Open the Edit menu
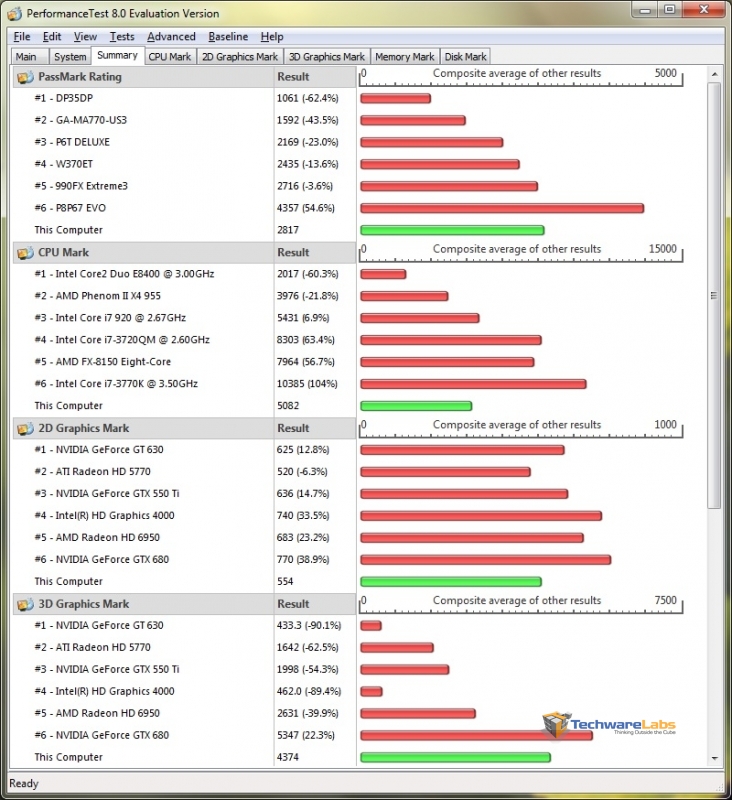Viewport: 732px width, 800px height. (52, 37)
